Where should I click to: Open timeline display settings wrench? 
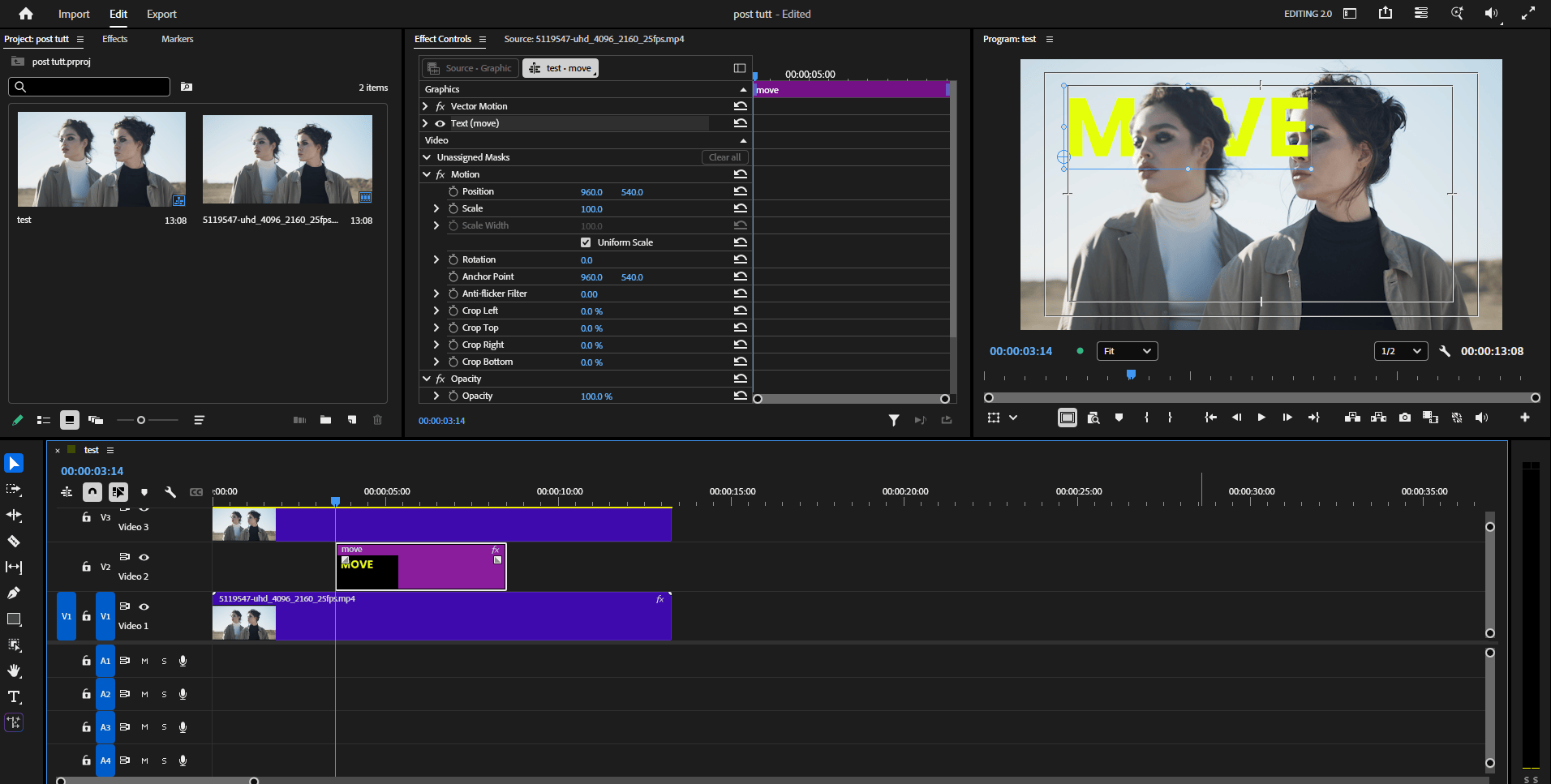(x=170, y=492)
